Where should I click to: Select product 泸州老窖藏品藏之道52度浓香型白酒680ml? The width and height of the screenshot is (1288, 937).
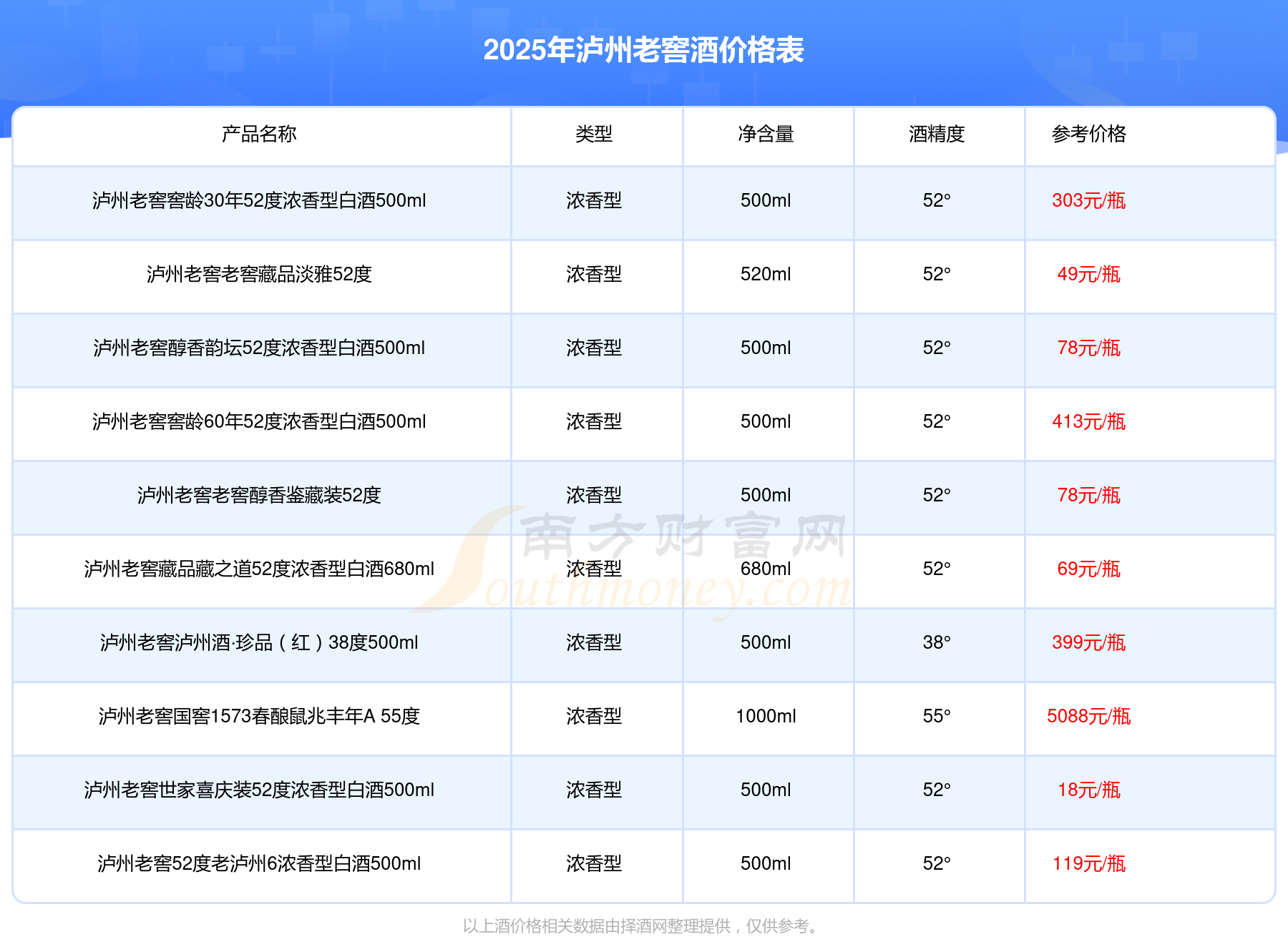259,569
